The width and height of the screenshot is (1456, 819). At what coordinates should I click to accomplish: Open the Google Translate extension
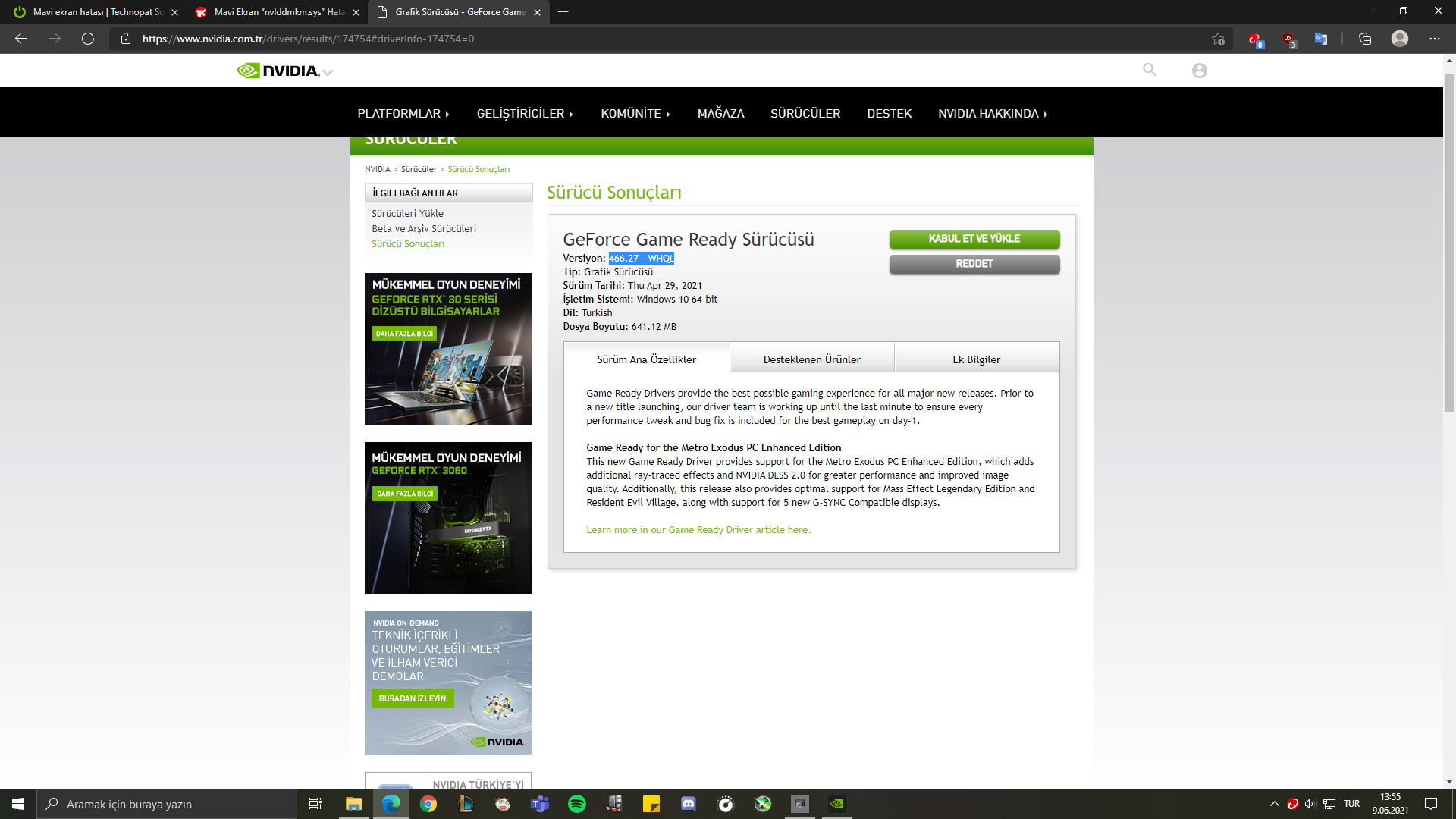[1321, 39]
